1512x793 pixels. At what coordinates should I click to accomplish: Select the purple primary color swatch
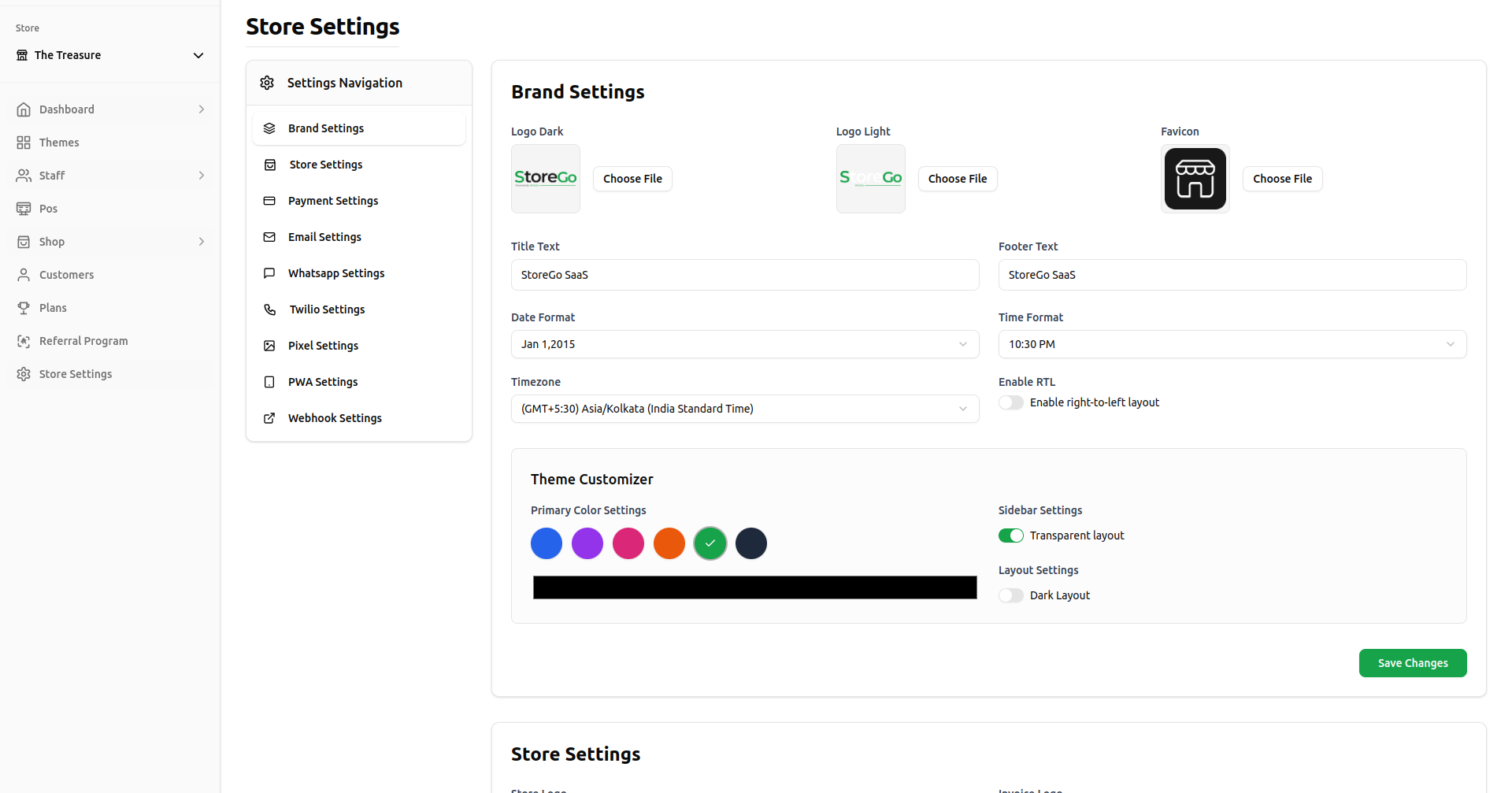coord(587,543)
